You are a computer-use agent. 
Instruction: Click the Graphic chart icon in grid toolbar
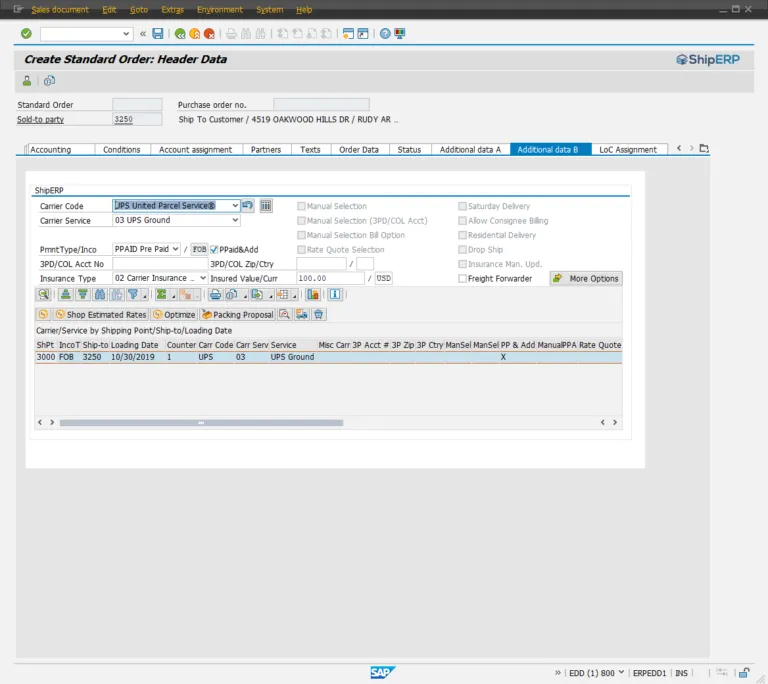point(312,294)
